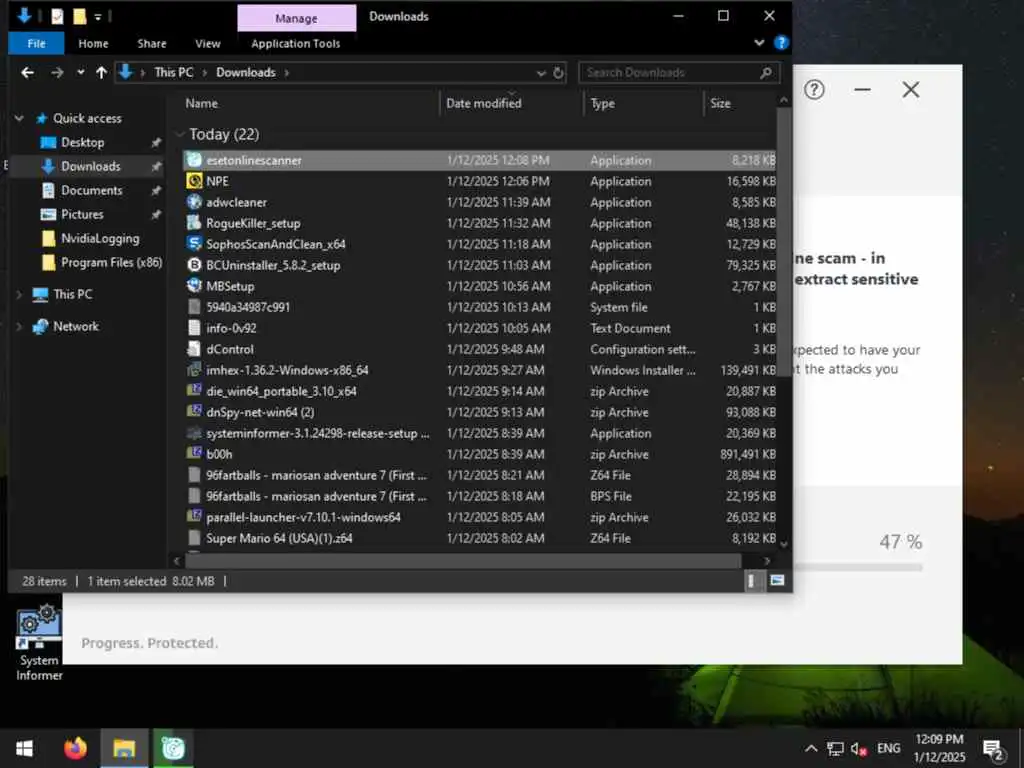The width and height of the screenshot is (1024, 768).
Task: Click the esetonlinescanner file icon
Action: pyautogui.click(x=194, y=160)
